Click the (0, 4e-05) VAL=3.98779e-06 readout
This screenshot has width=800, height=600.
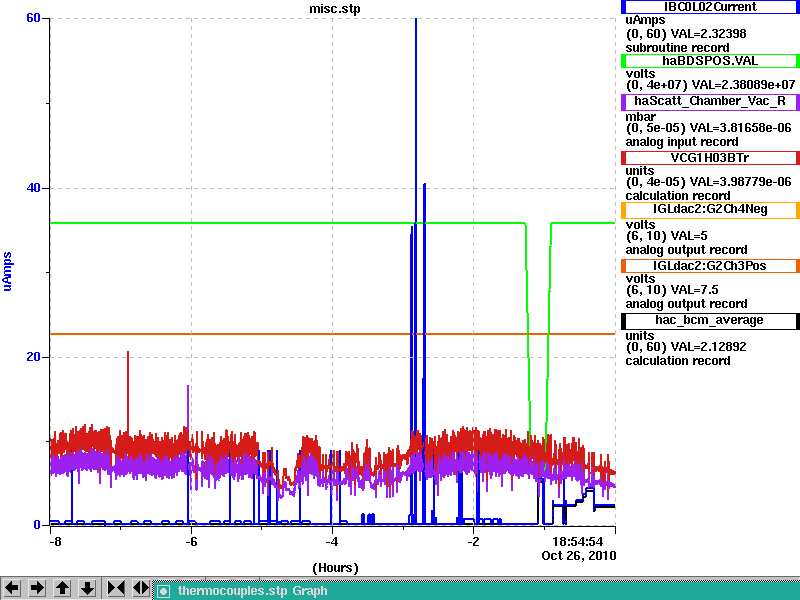tap(708, 182)
